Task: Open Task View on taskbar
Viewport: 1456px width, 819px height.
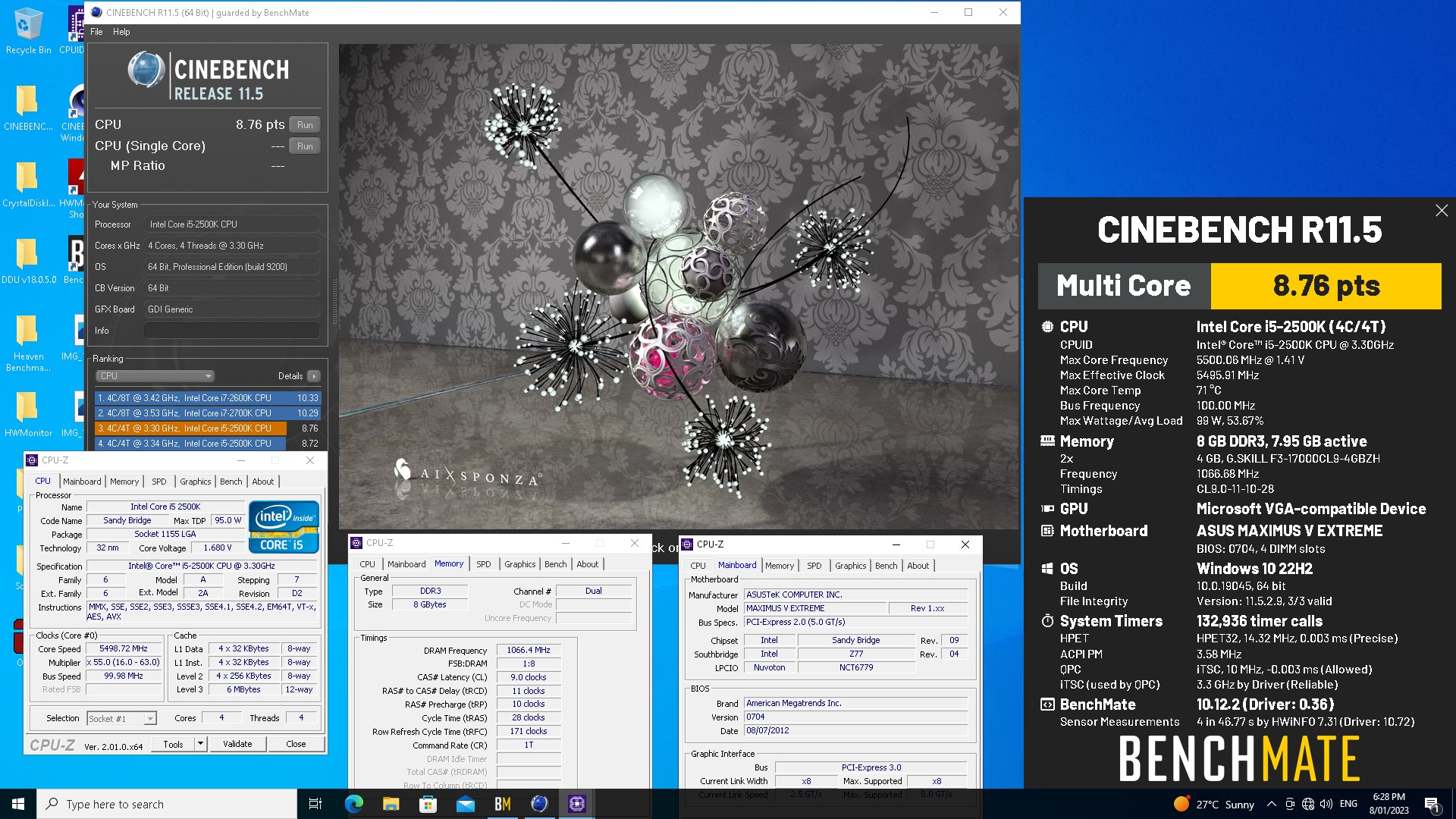Action: [315, 804]
